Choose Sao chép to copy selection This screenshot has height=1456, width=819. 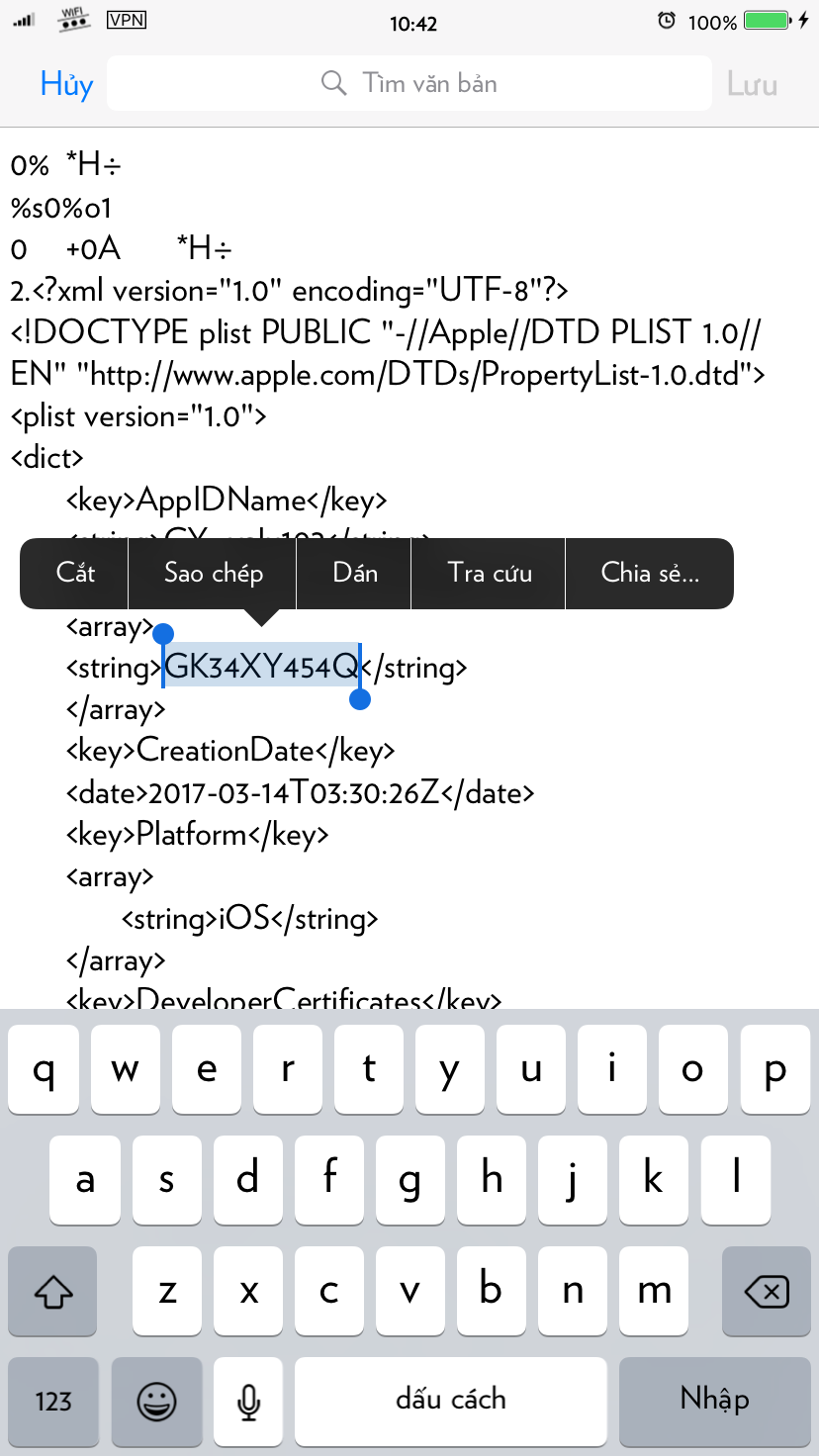(211, 573)
